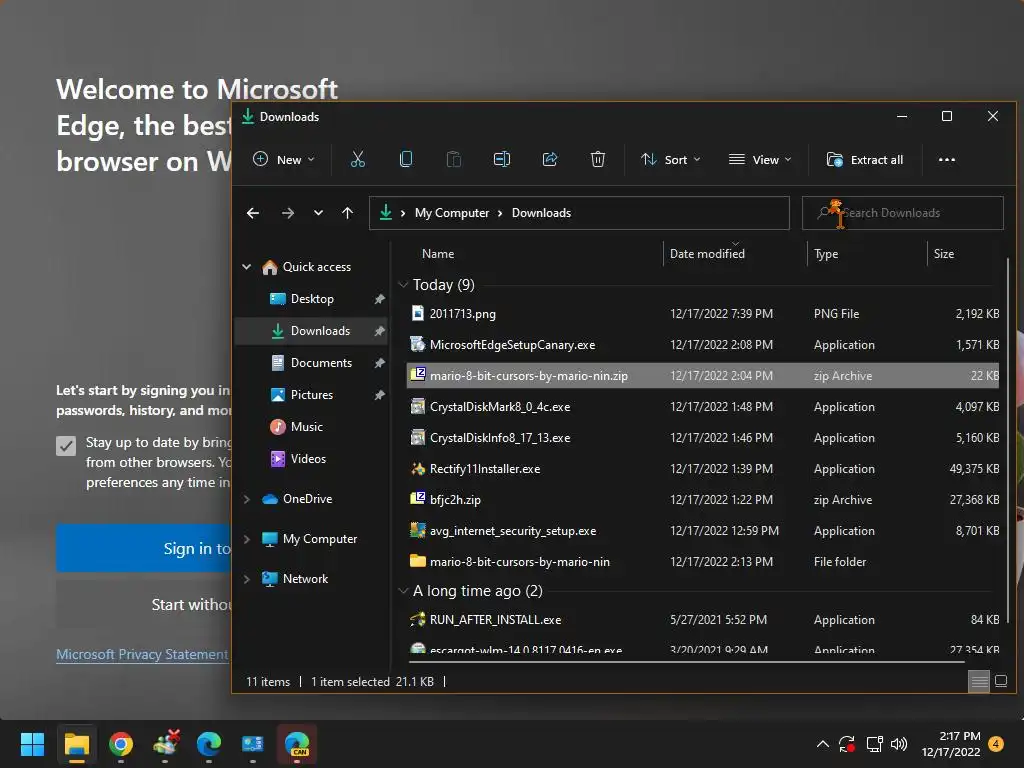Unpin Desktop using its pin icon
This screenshot has width=1024, height=768.
(x=379, y=299)
